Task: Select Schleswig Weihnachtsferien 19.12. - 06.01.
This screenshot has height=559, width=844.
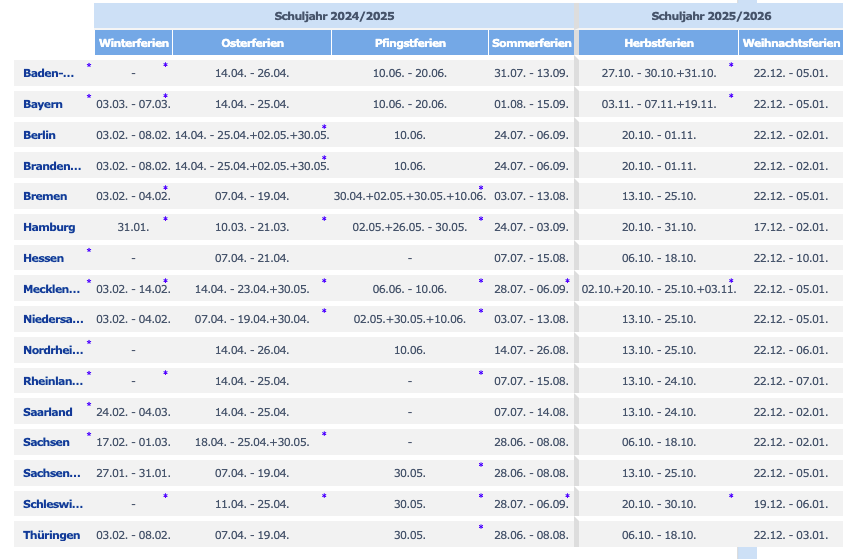Action: (x=791, y=504)
